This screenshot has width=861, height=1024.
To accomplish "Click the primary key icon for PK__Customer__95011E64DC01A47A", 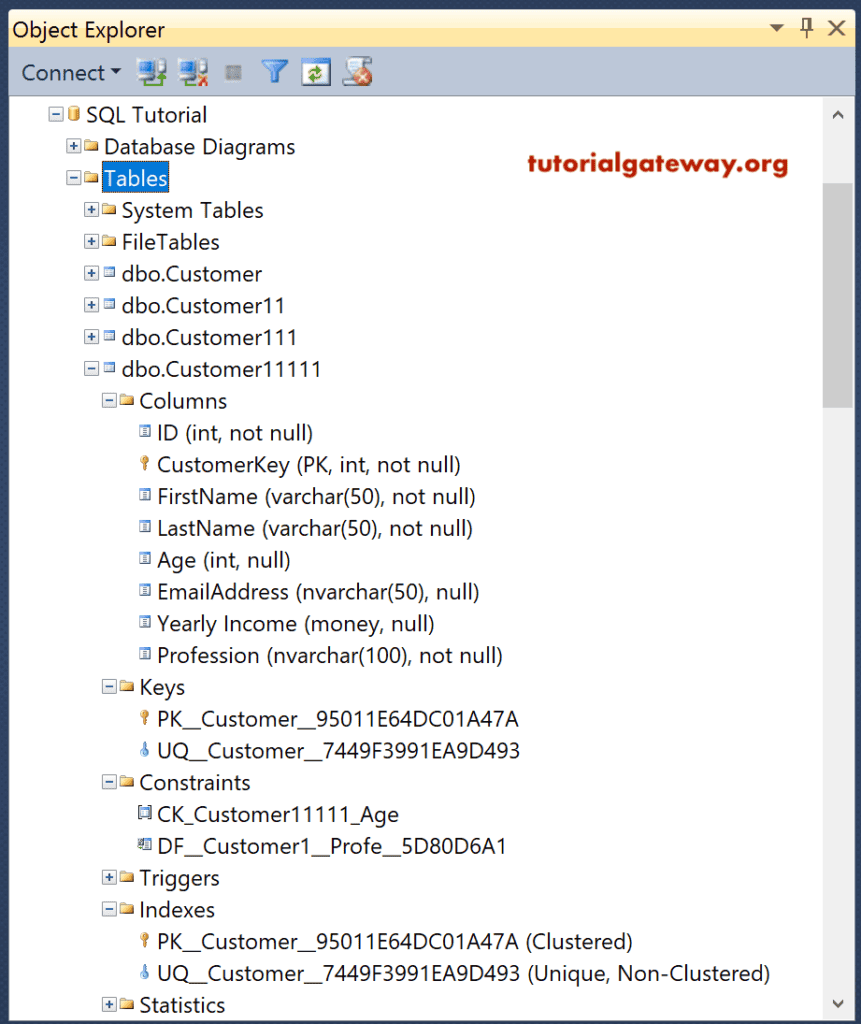I will coord(144,719).
